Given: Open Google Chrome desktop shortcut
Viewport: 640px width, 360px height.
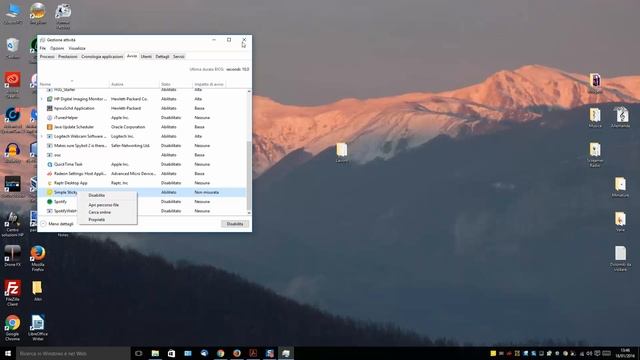Looking at the screenshot, I should (12, 327).
